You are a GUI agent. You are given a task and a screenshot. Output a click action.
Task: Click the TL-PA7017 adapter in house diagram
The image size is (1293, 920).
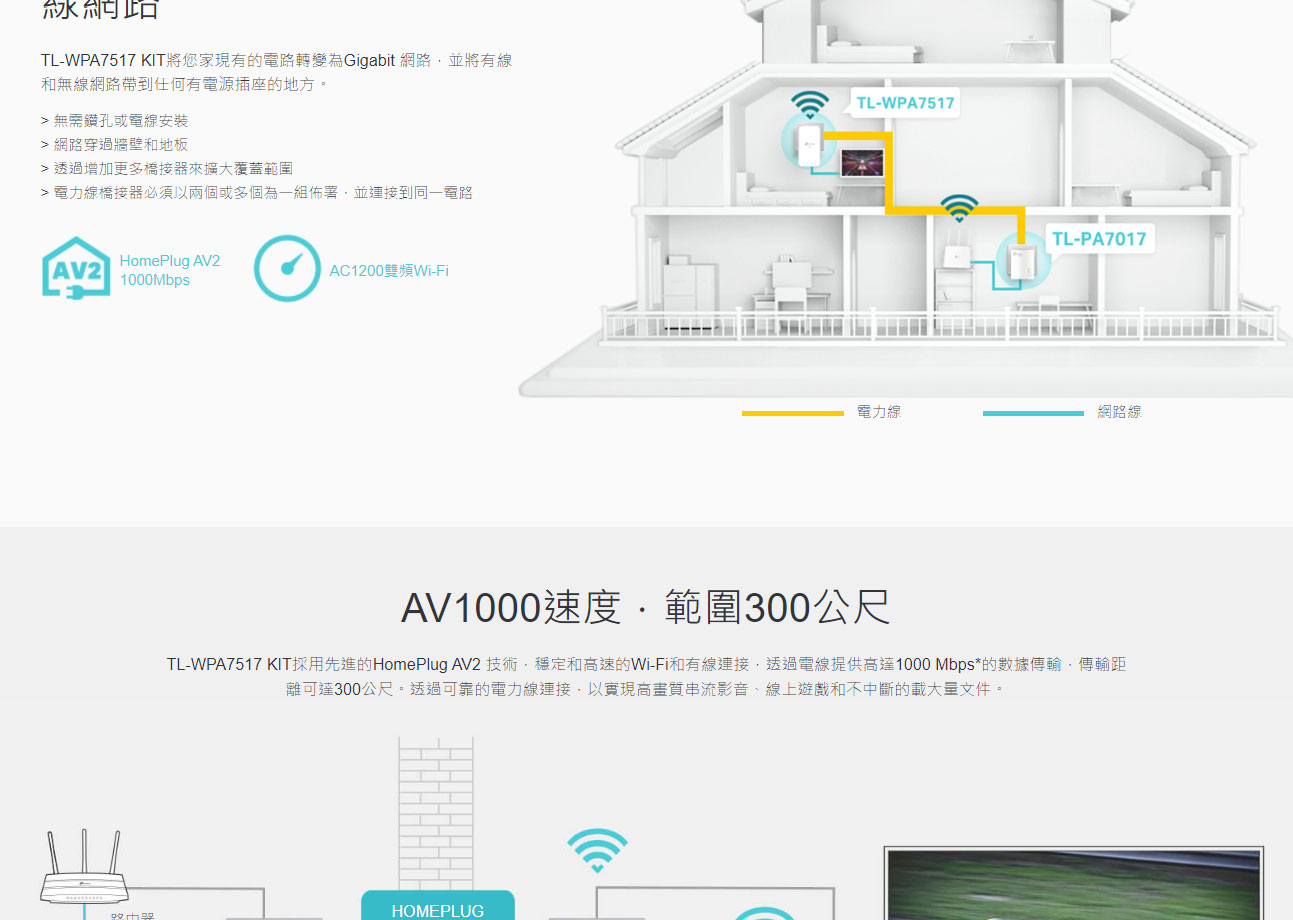(1022, 262)
